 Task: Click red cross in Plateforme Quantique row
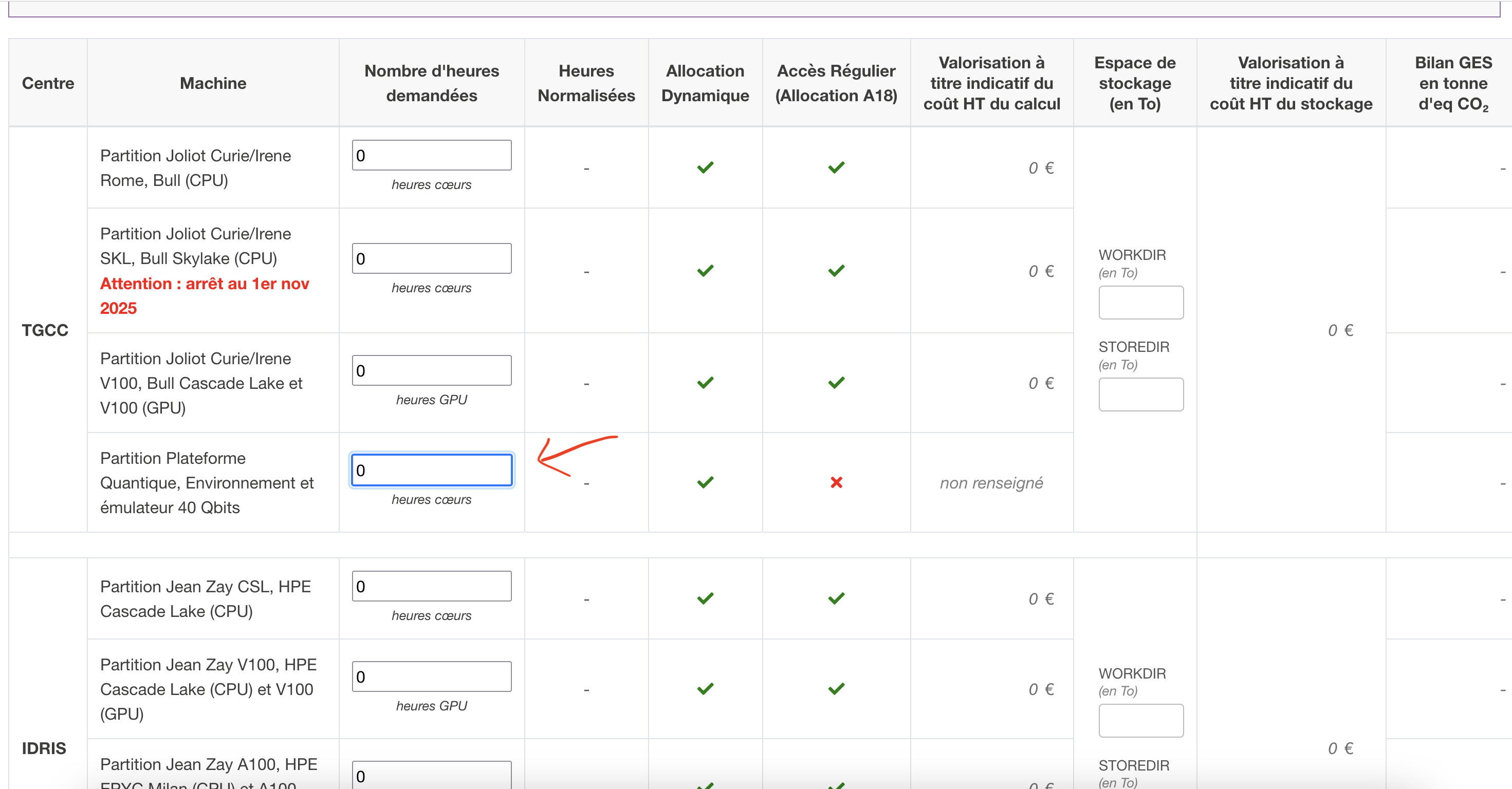[x=836, y=483]
